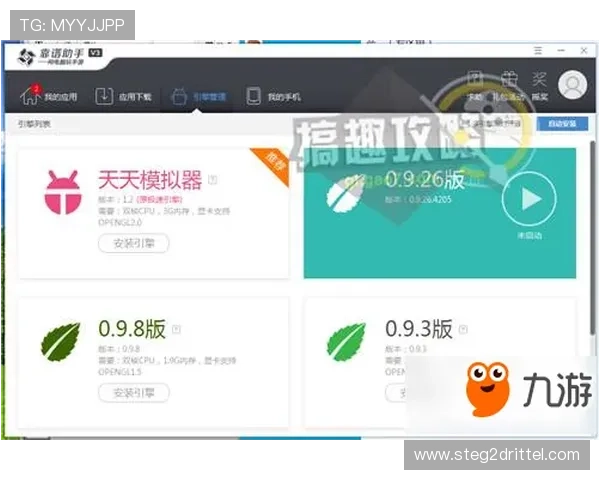The image size is (600, 480).
Task: Click the OPENGL1.5 text
Action: point(120,372)
